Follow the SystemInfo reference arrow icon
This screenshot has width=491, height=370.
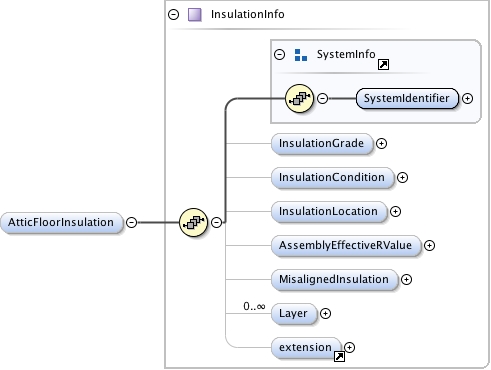point(383,64)
